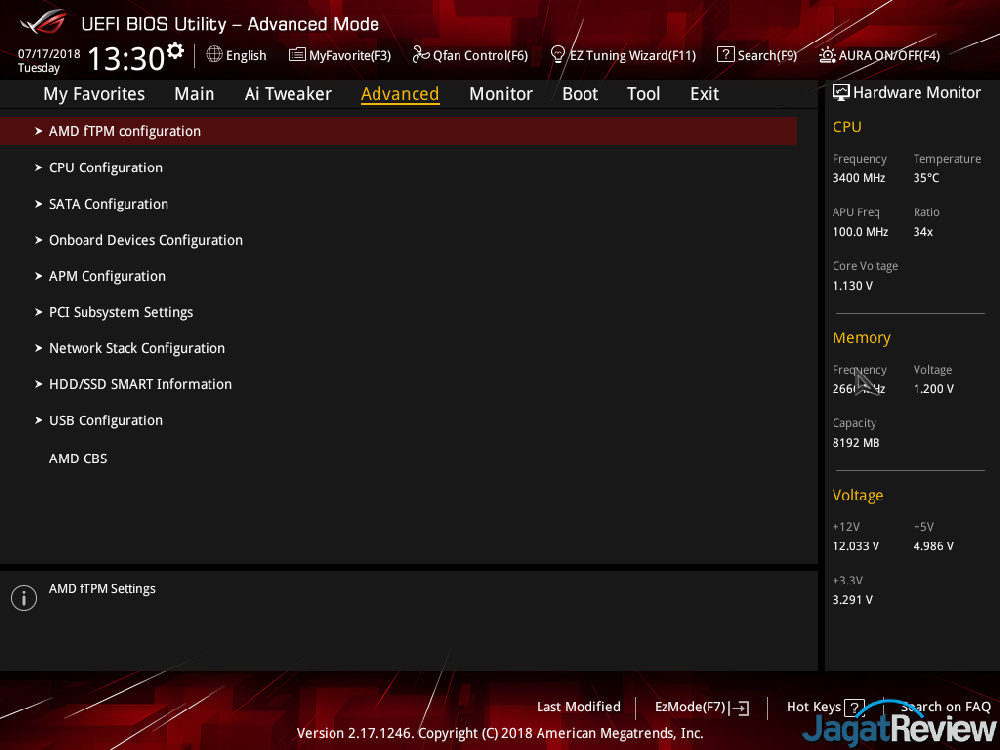Click +3.3V reading 3.291 V

[x=853, y=599]
